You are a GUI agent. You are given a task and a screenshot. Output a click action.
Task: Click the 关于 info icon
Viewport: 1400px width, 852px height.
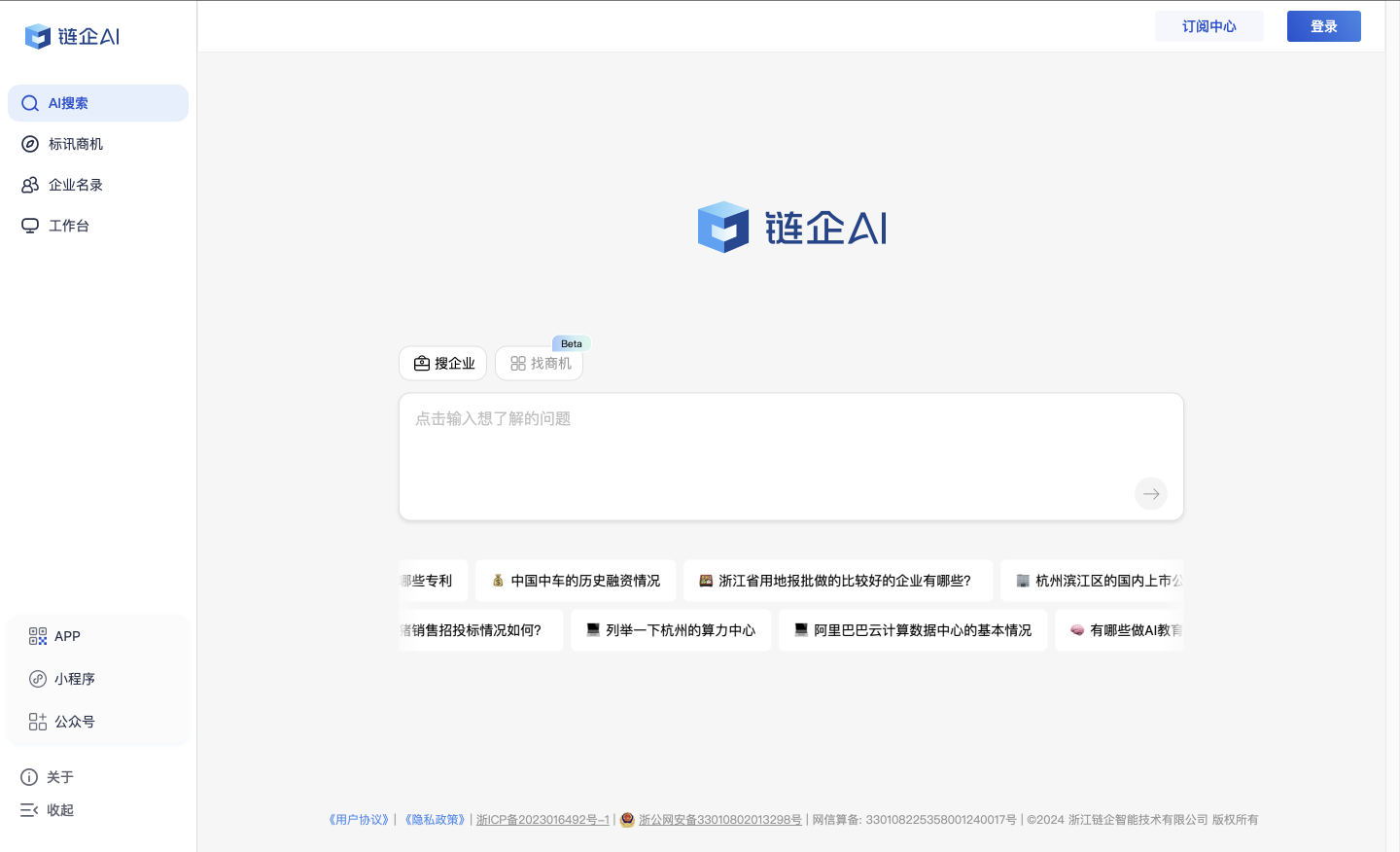coord(29,777)
